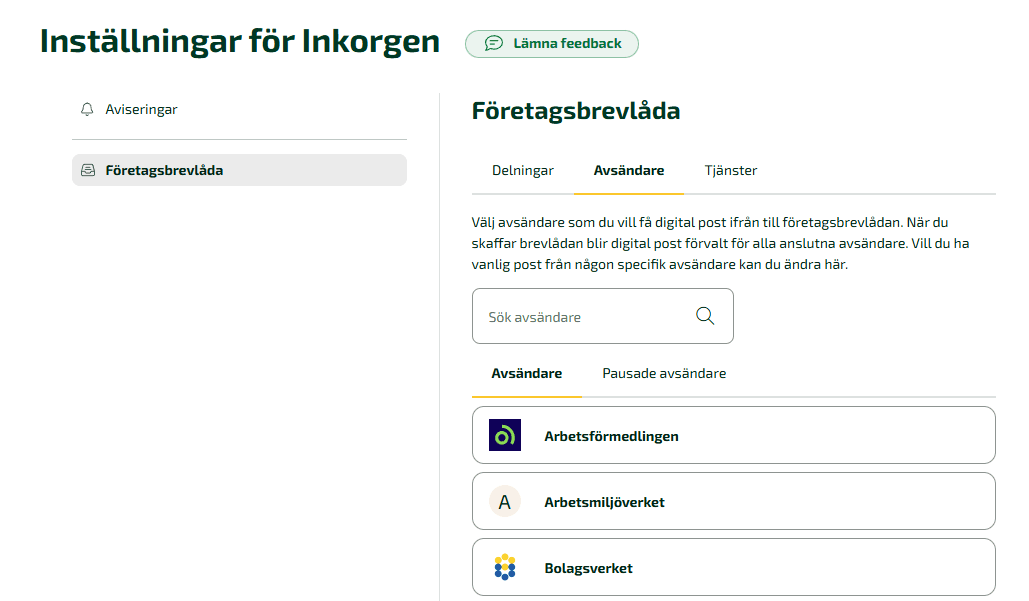Select the Företagsbrevlåda mailbox icon
The width and height of the screenshot is (1029, 601).
(x=86, y=170)
